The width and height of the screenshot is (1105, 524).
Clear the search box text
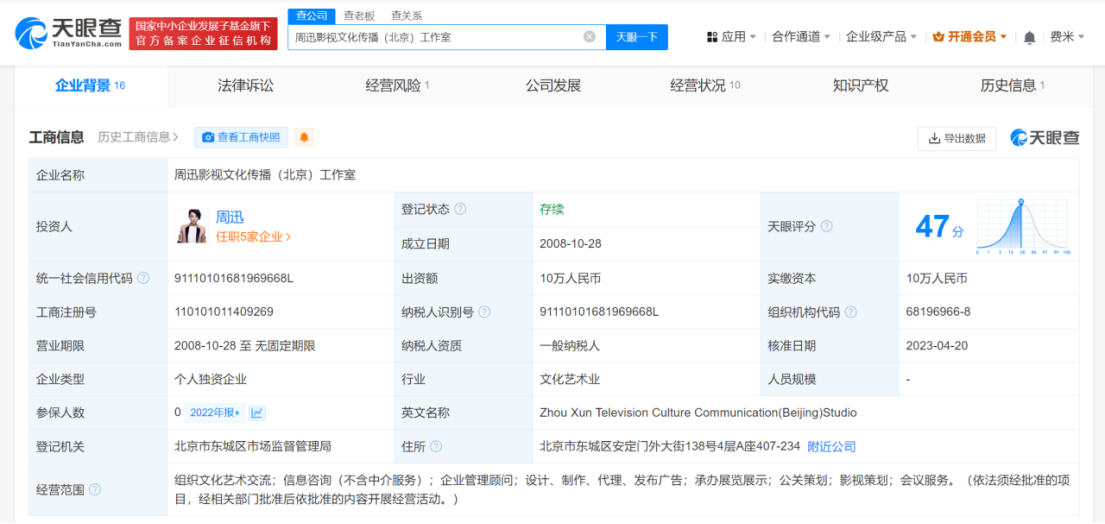pyautogui.click(x=590, y=37)
